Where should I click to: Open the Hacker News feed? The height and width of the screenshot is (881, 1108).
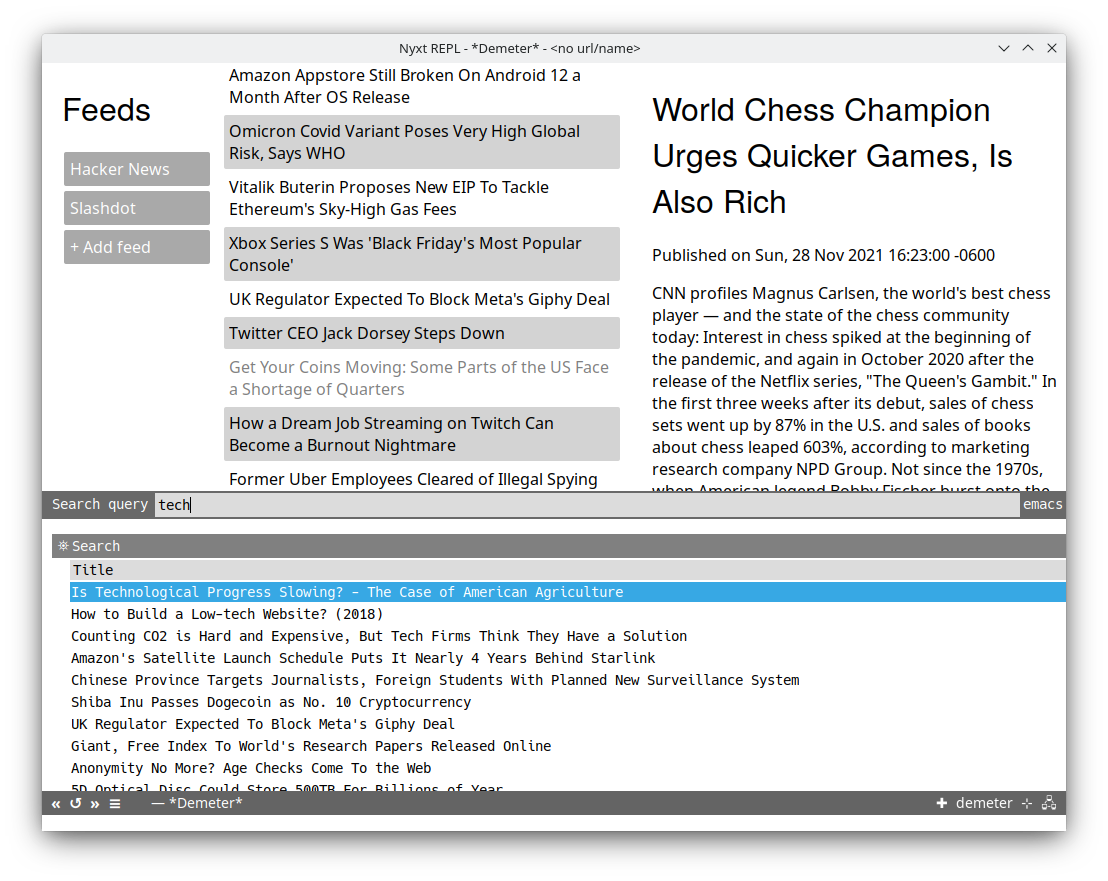tap(137, 169)
